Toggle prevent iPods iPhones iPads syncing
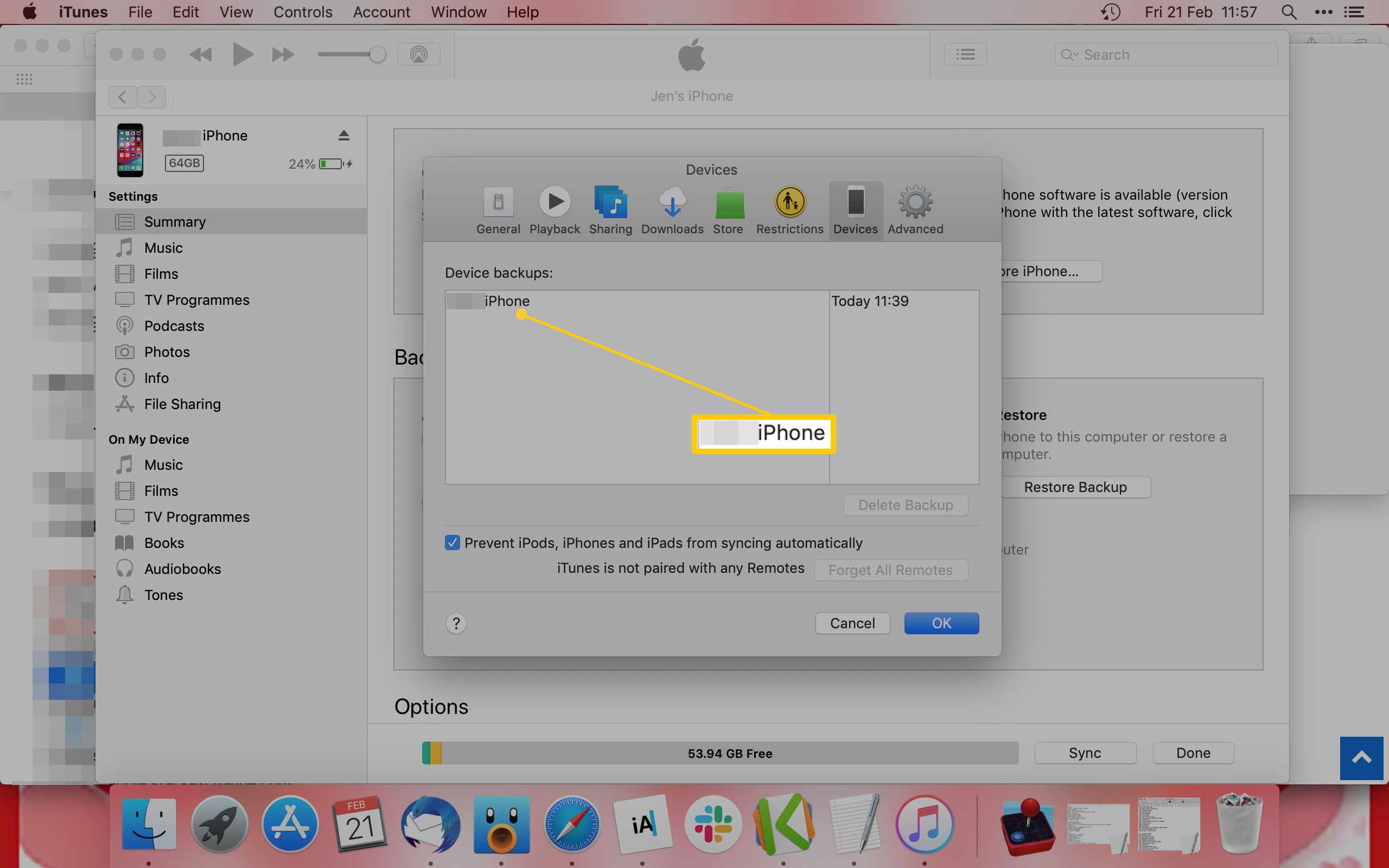The image size is (1389, 868). tap(452, 542)
